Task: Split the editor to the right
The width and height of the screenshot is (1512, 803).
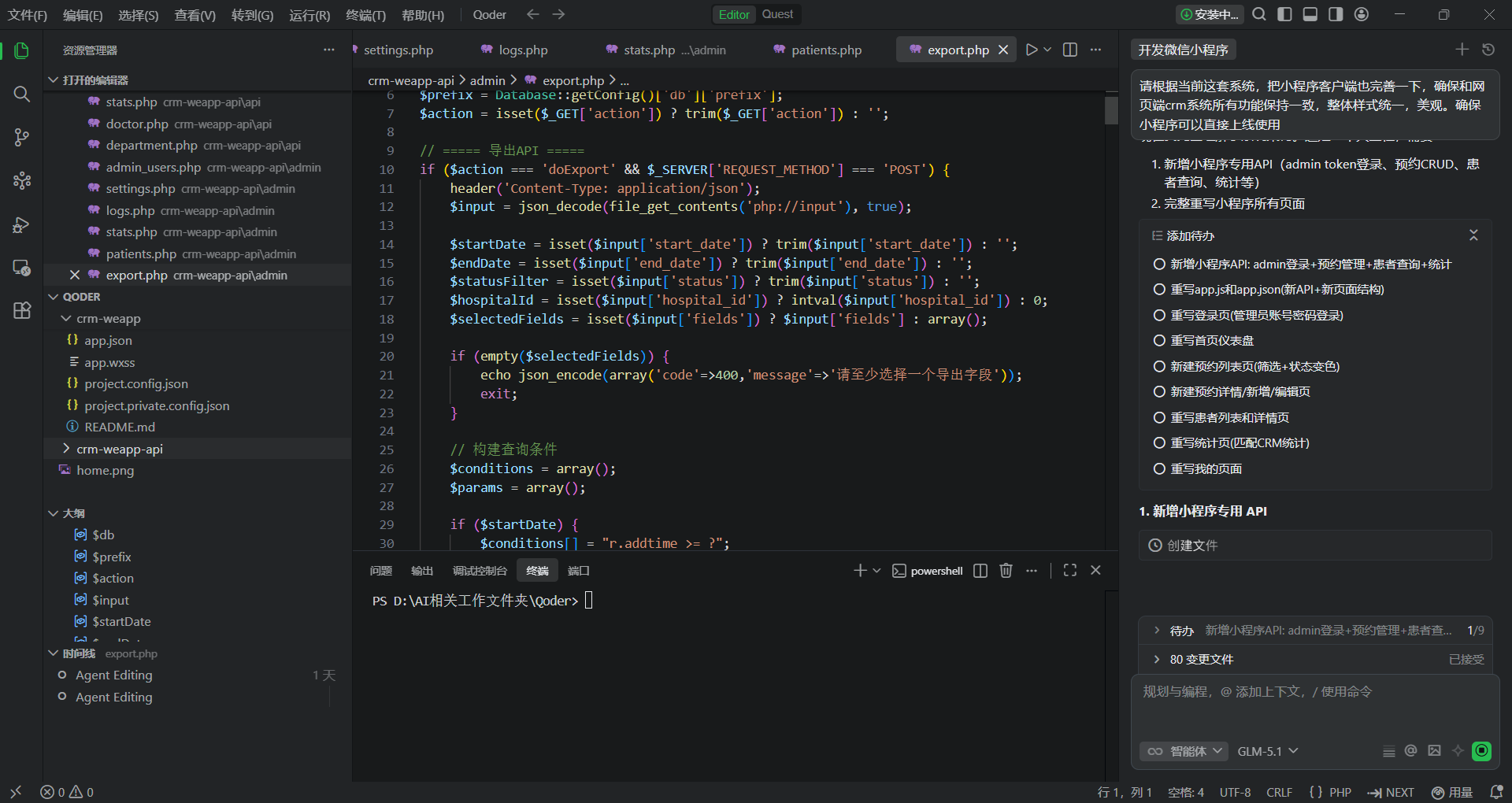Action: coord(1070,50)
